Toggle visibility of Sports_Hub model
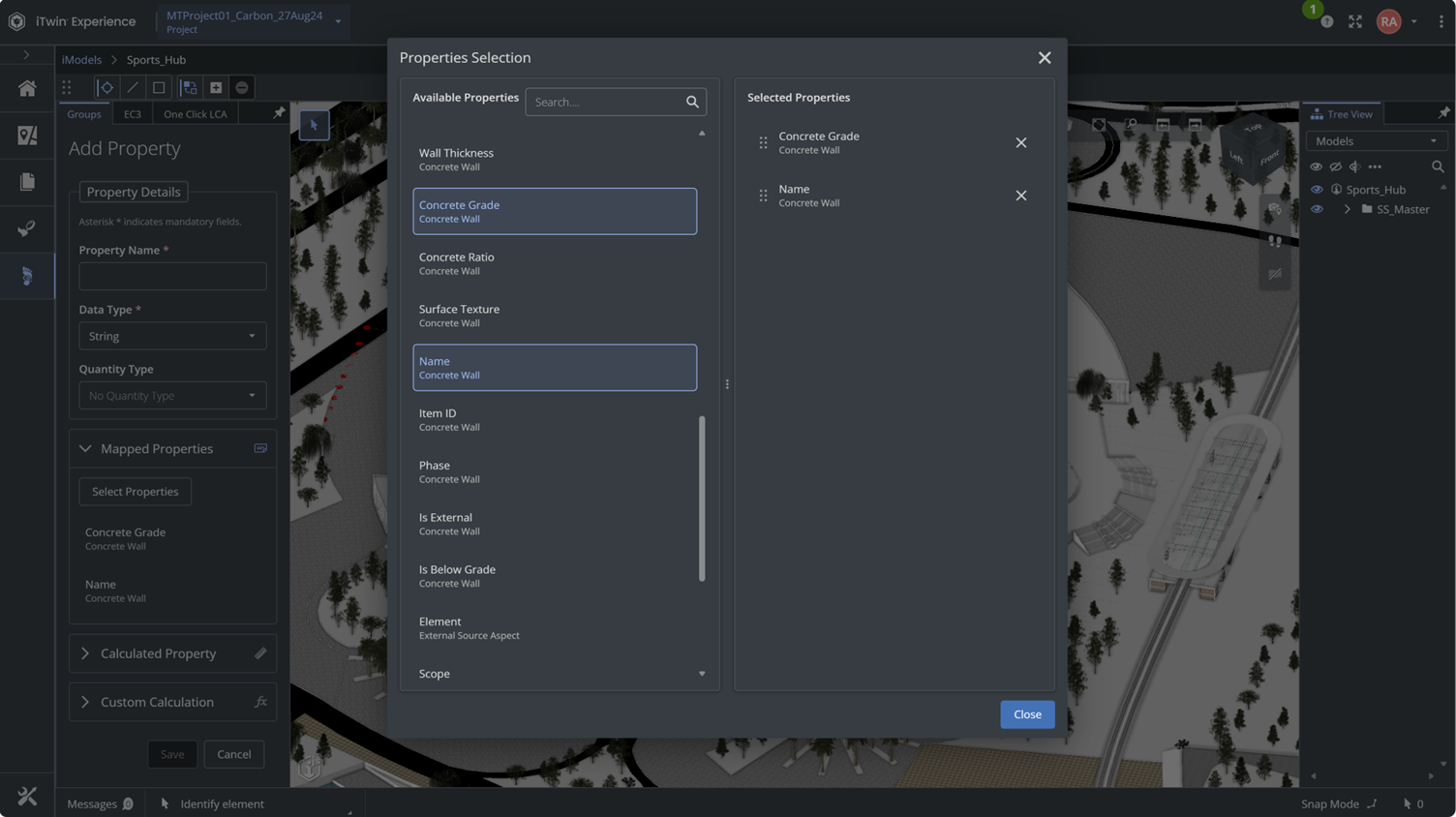 click(x=1317, y=190)
